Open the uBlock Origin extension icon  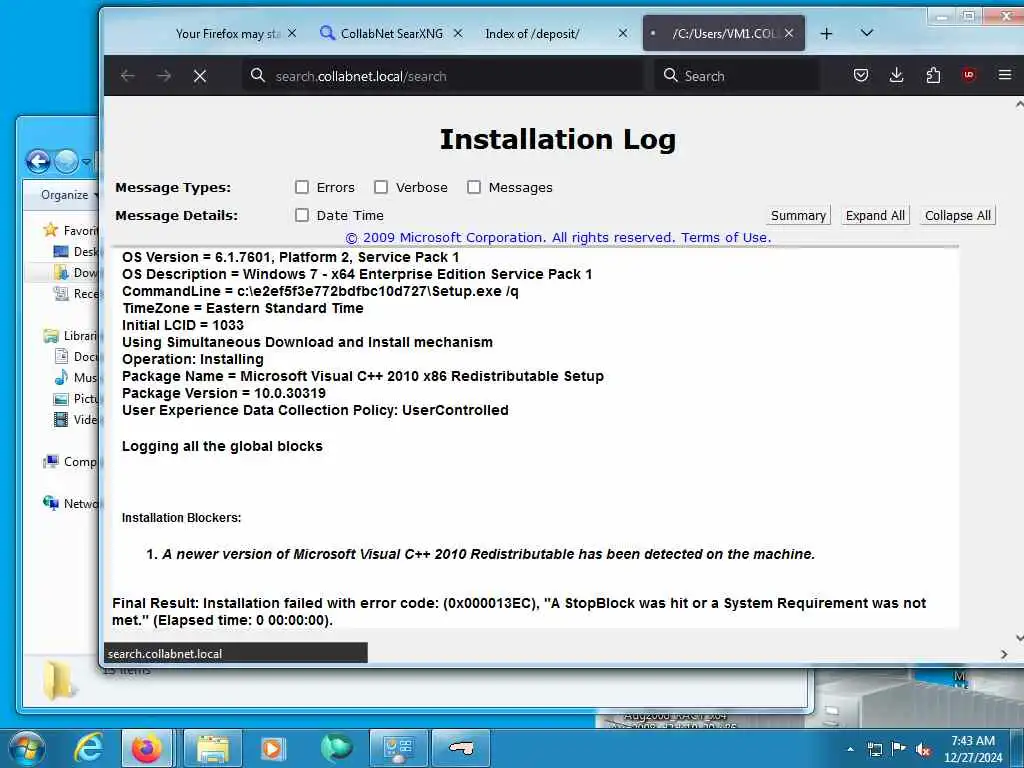click(x=968, y=76)
